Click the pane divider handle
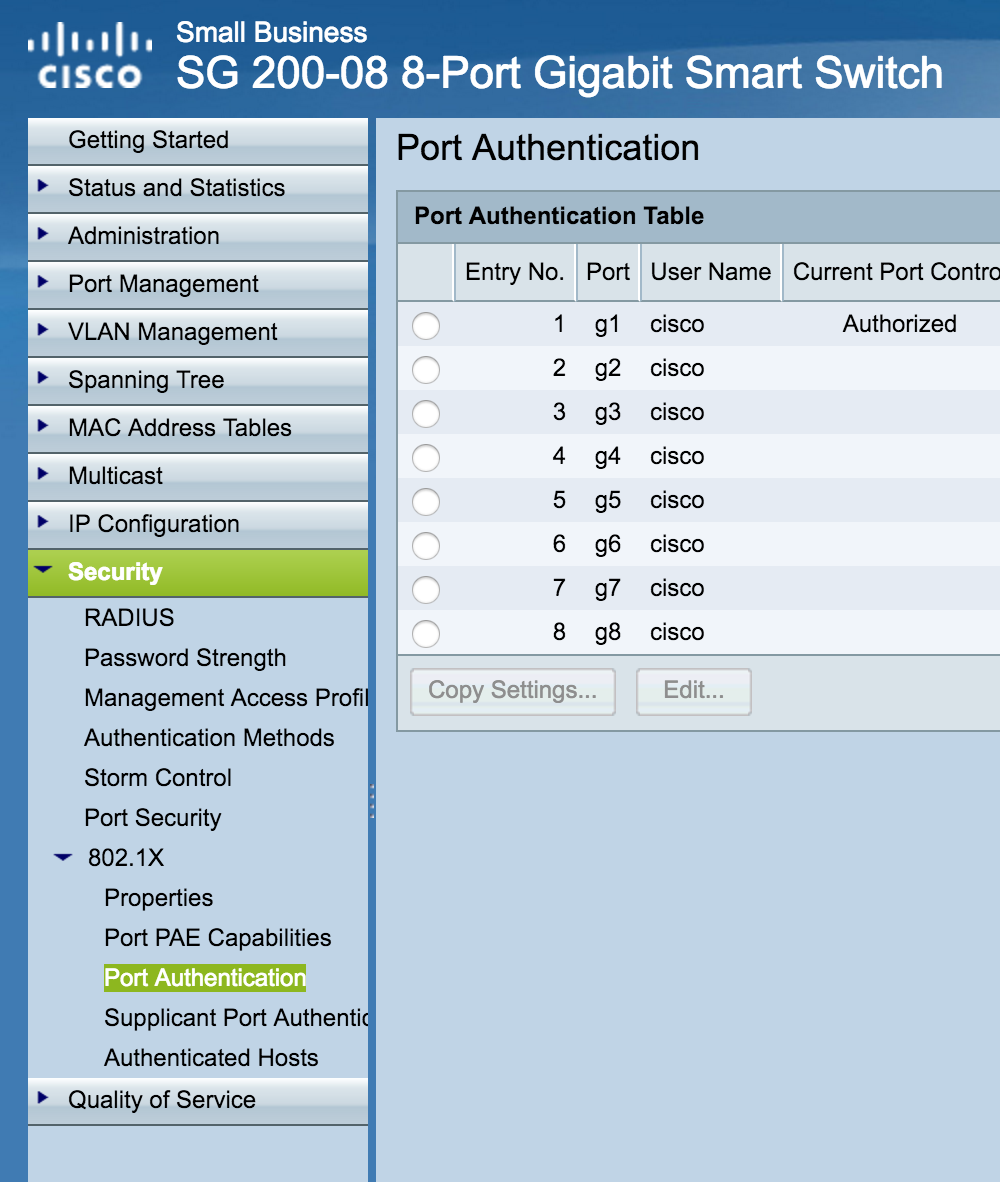The width and height of the screenshot is (1000, 1182). (x=374, y=800)
